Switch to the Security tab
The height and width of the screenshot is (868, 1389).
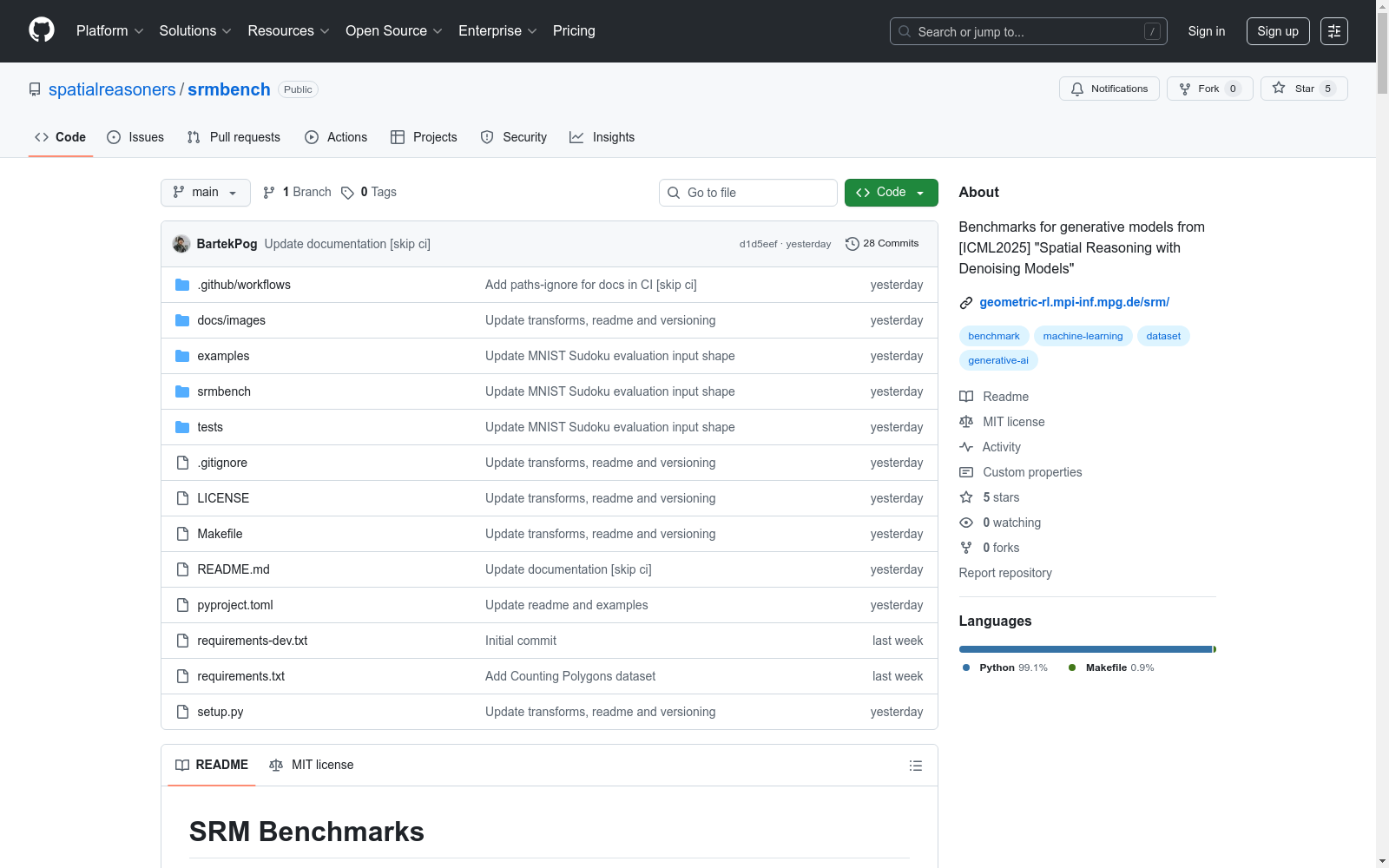point(514,137)
